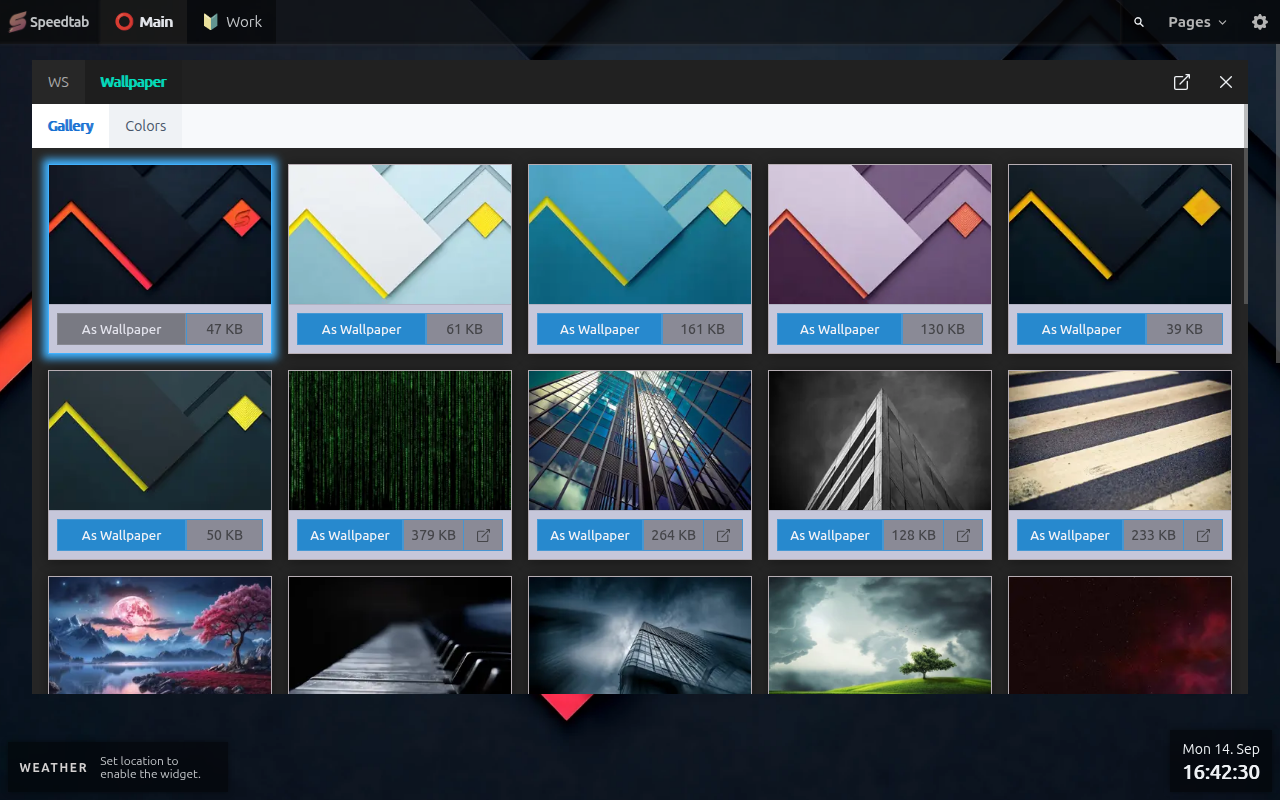This screenshot has width=1280, height=800.
Task: Set the 61 KB image as wallpaper
Action: [362, 329]
